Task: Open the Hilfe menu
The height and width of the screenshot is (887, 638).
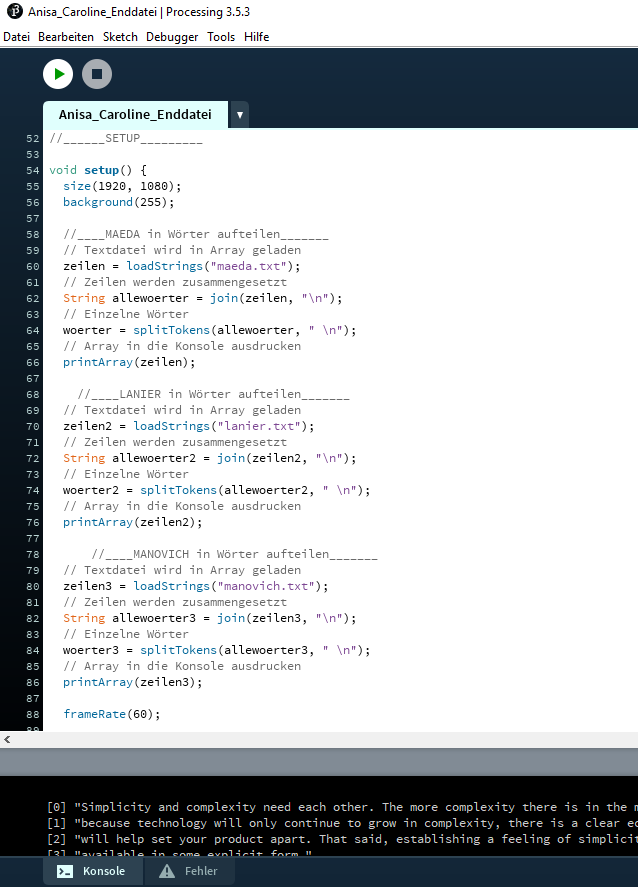Action: point(256,37)
